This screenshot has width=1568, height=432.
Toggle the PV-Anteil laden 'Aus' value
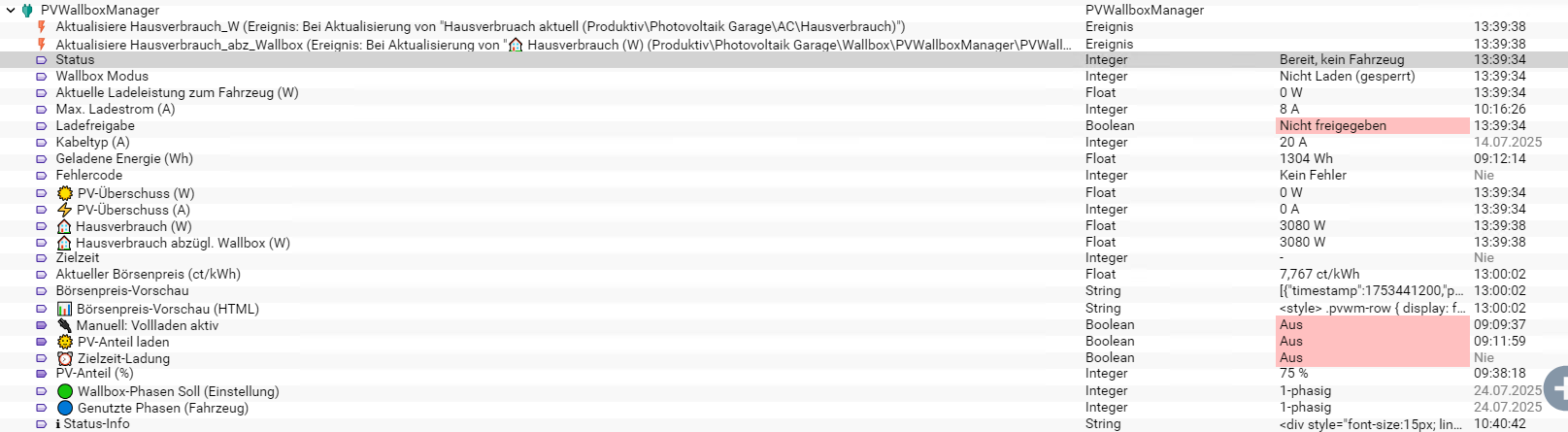1371,342
